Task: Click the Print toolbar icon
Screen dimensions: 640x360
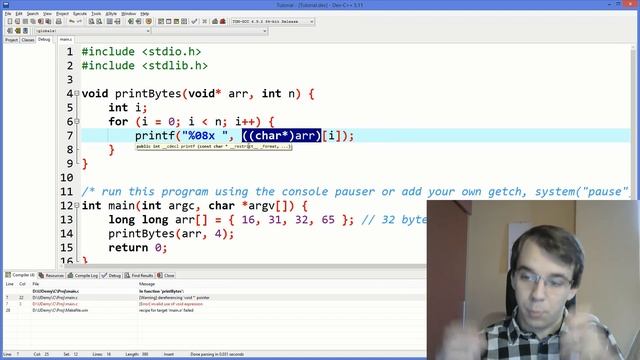Action: click(59, 21)
